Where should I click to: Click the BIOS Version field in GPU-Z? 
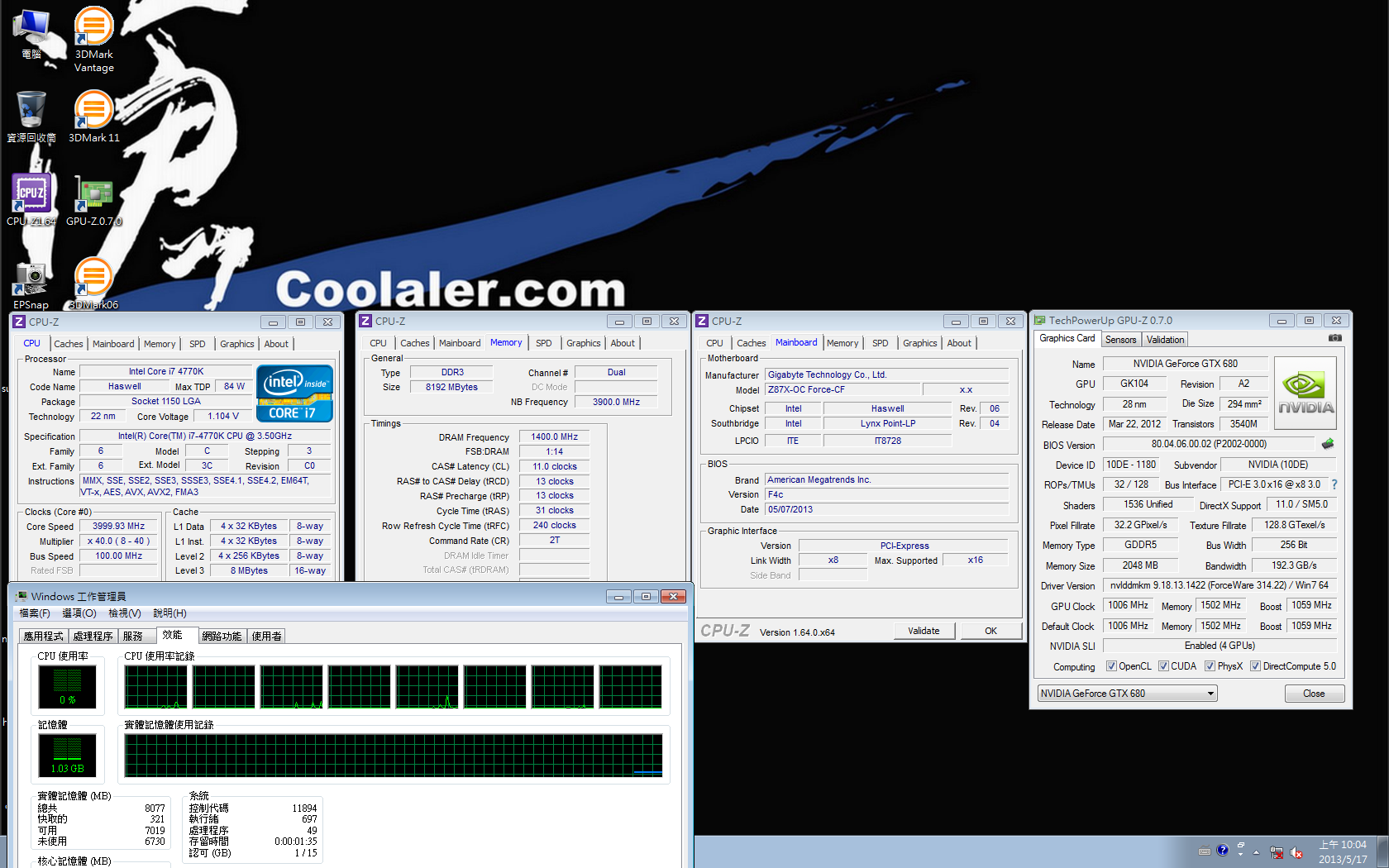[1208, 445]
